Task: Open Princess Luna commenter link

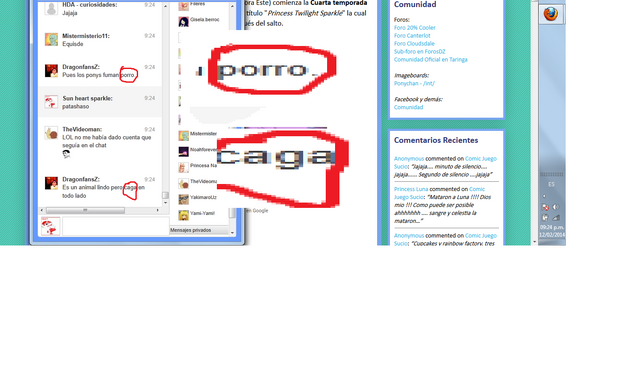Action: 411,189
